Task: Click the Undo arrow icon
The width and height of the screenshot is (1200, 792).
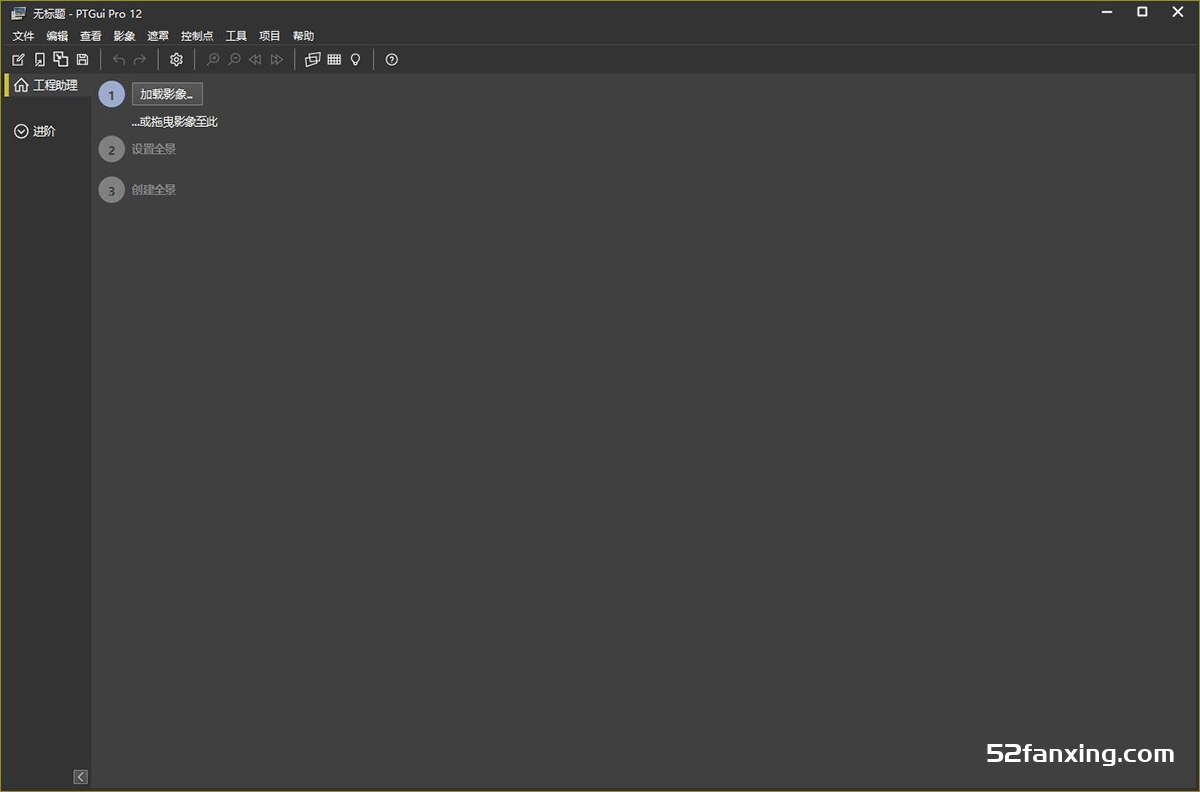Action: point(119,60)
